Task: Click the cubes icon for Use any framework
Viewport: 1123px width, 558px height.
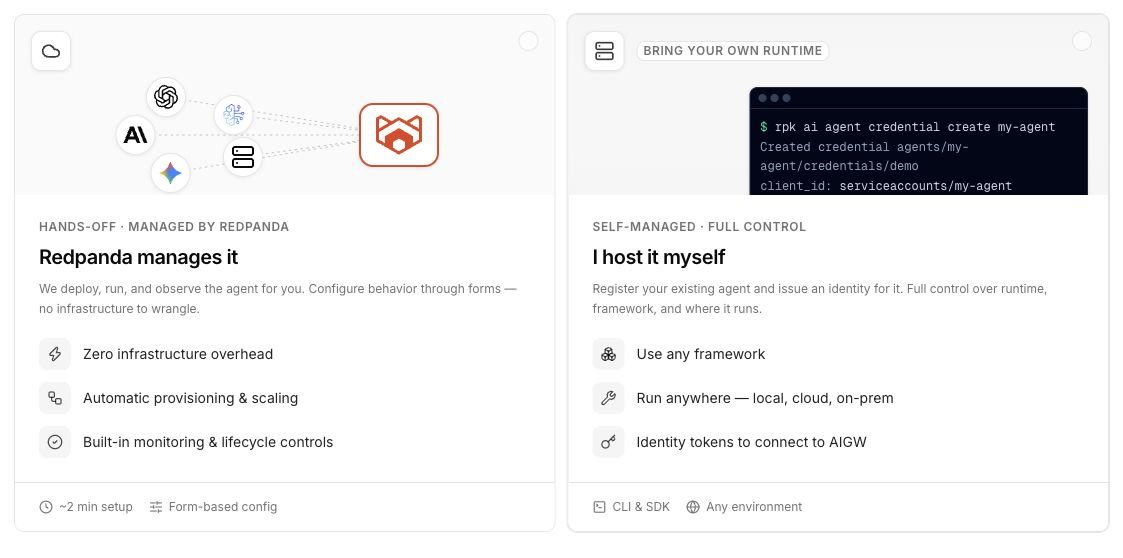Action: click(x=608, y=354)
